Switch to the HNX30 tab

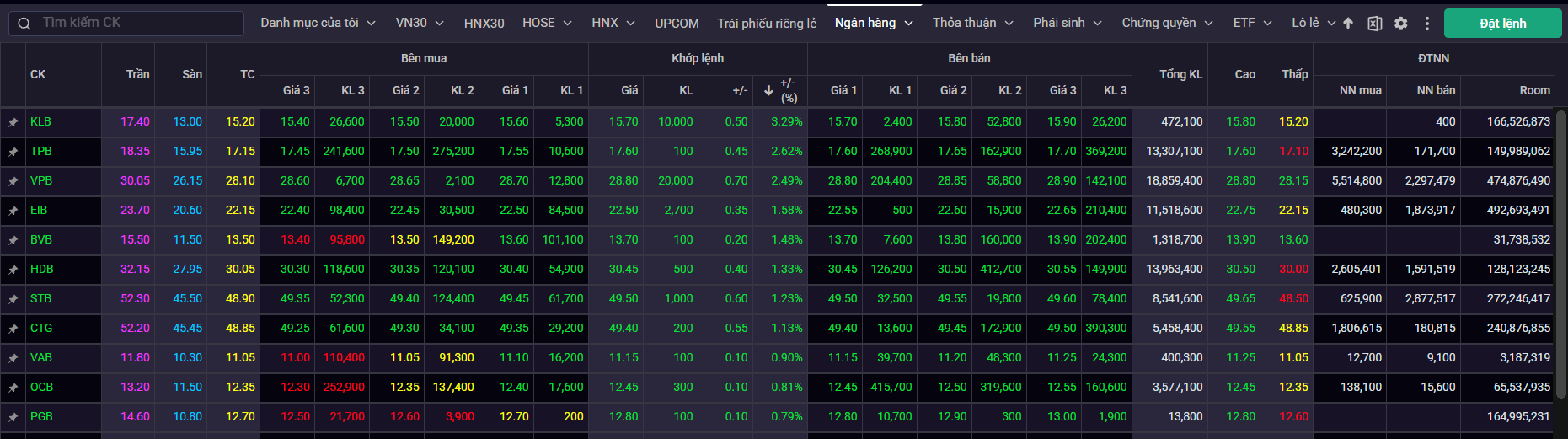484,24
